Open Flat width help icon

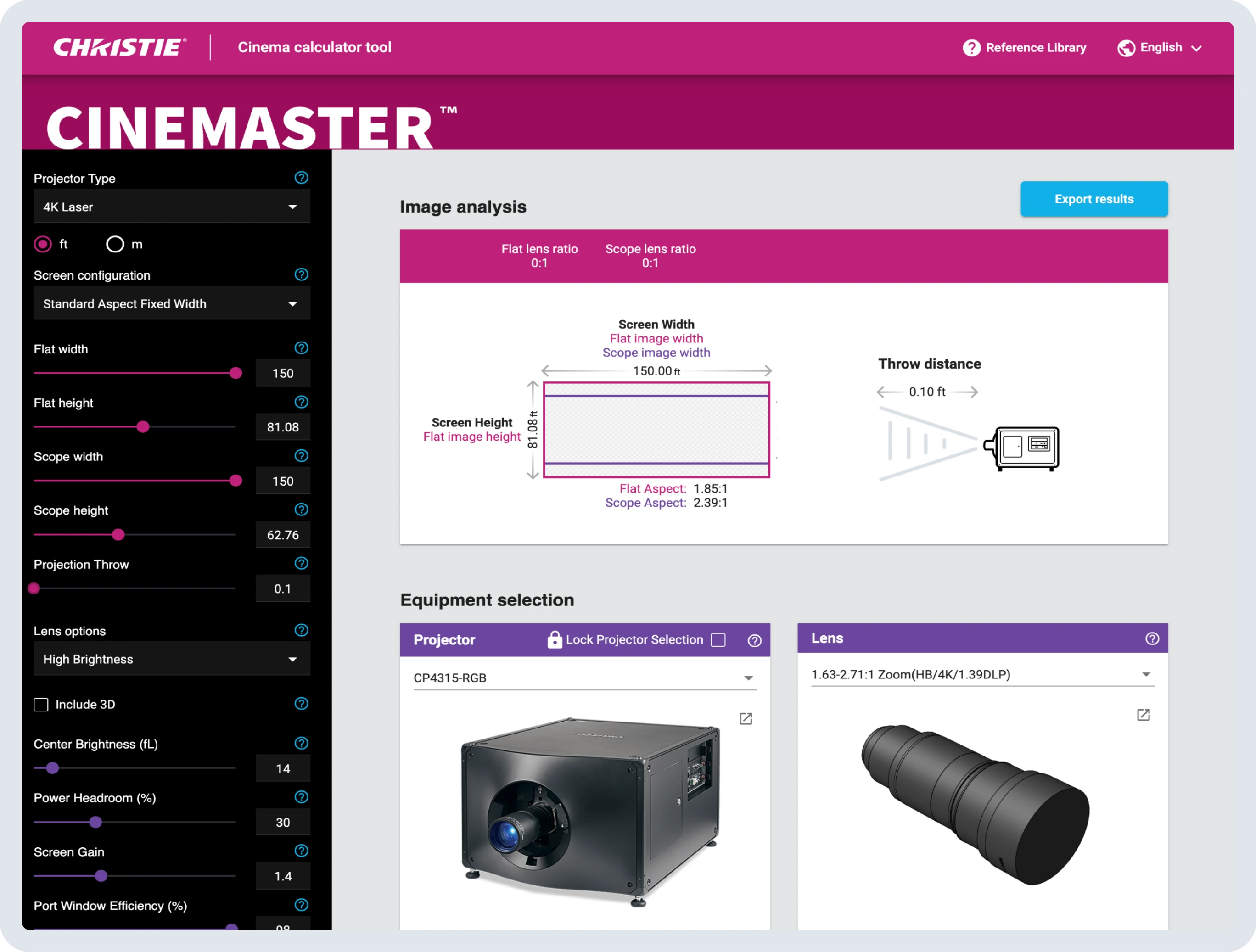[302, 348]
